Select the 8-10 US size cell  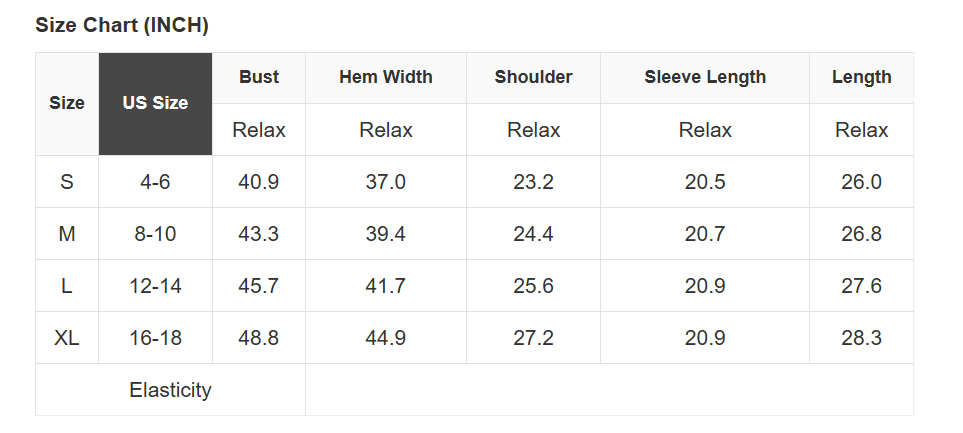(x=155, y=234)
